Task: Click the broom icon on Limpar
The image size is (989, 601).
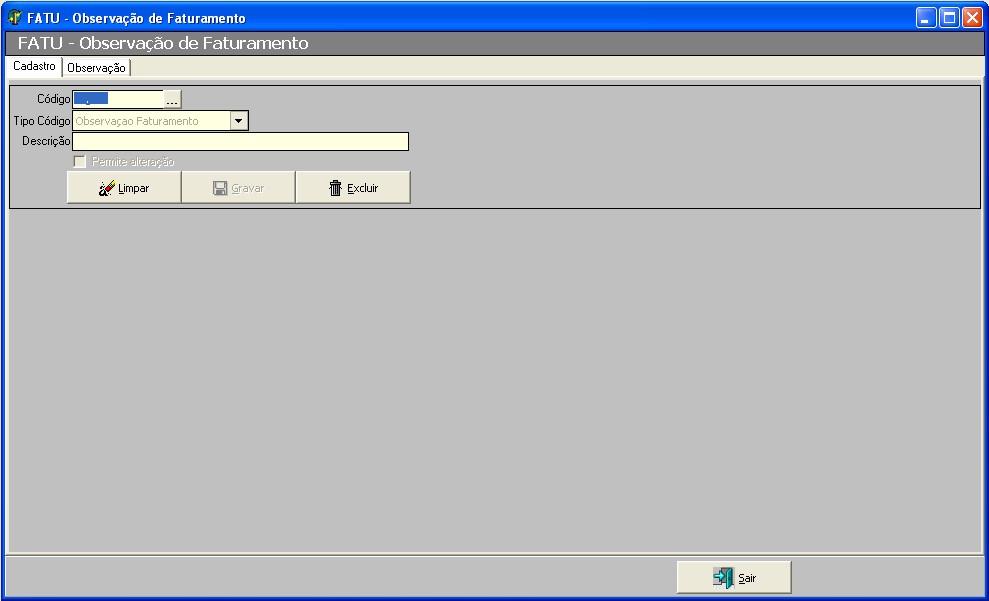Action: 106,188
